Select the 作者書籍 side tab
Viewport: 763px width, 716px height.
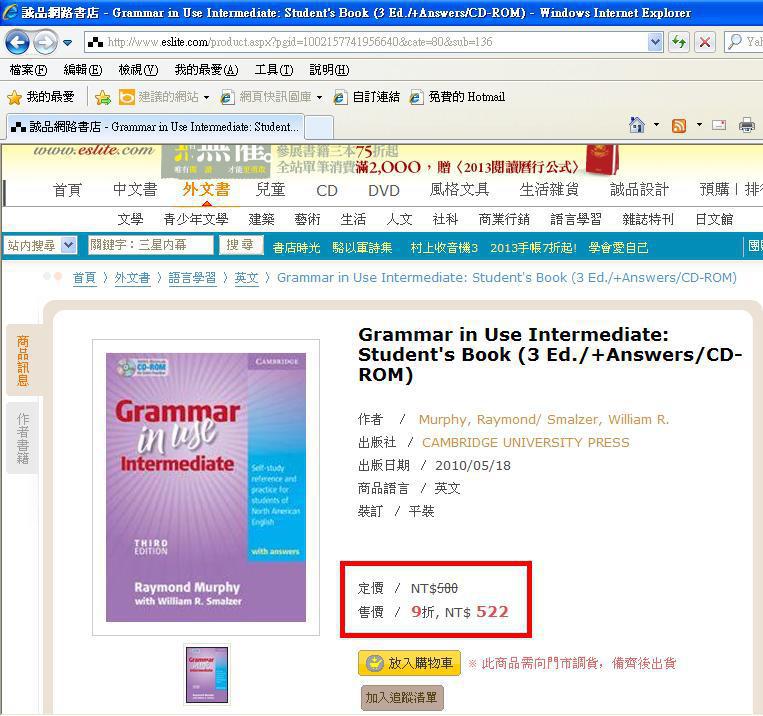point(23,438)
